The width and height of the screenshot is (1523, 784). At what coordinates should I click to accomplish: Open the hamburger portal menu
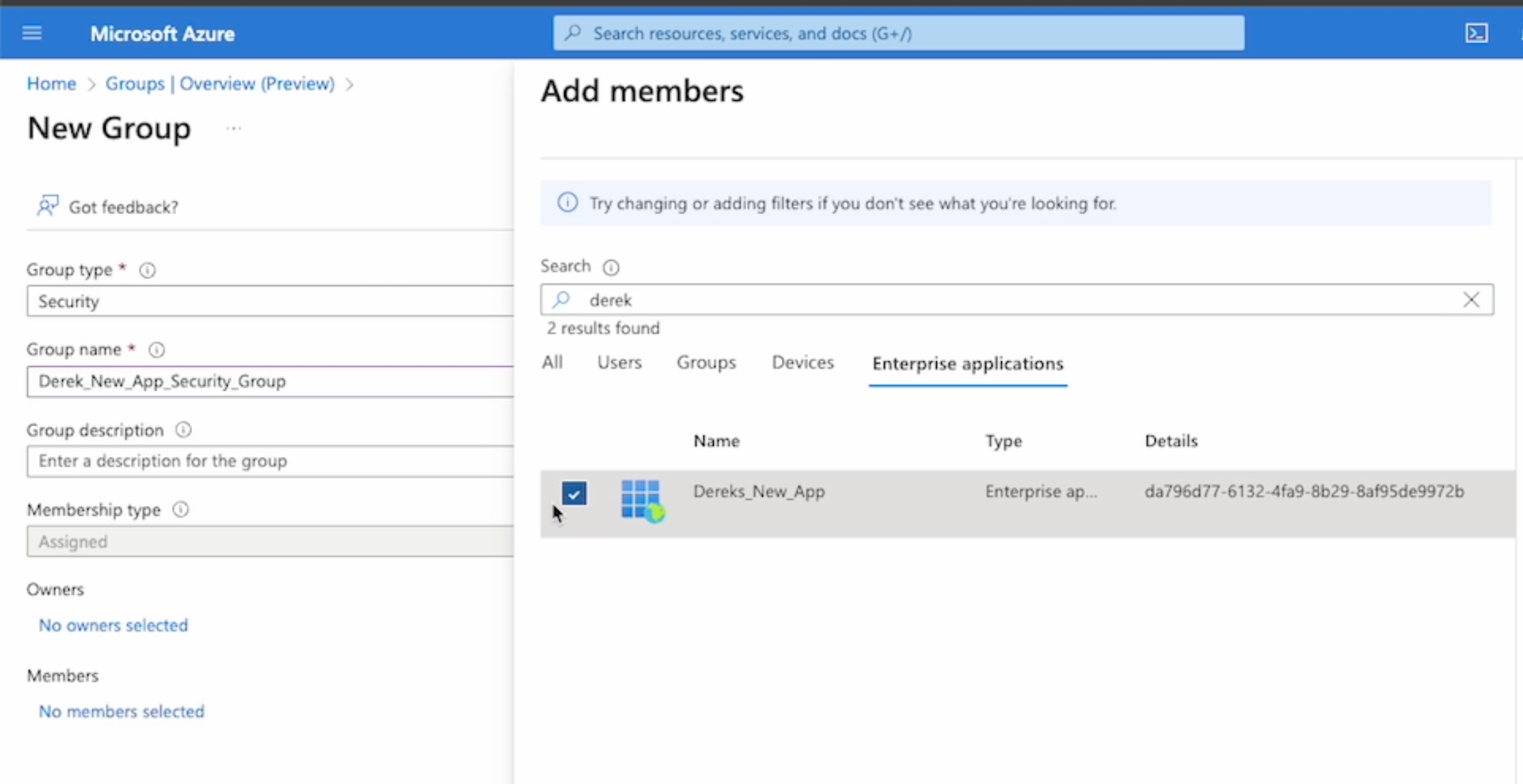coord(32,33)
